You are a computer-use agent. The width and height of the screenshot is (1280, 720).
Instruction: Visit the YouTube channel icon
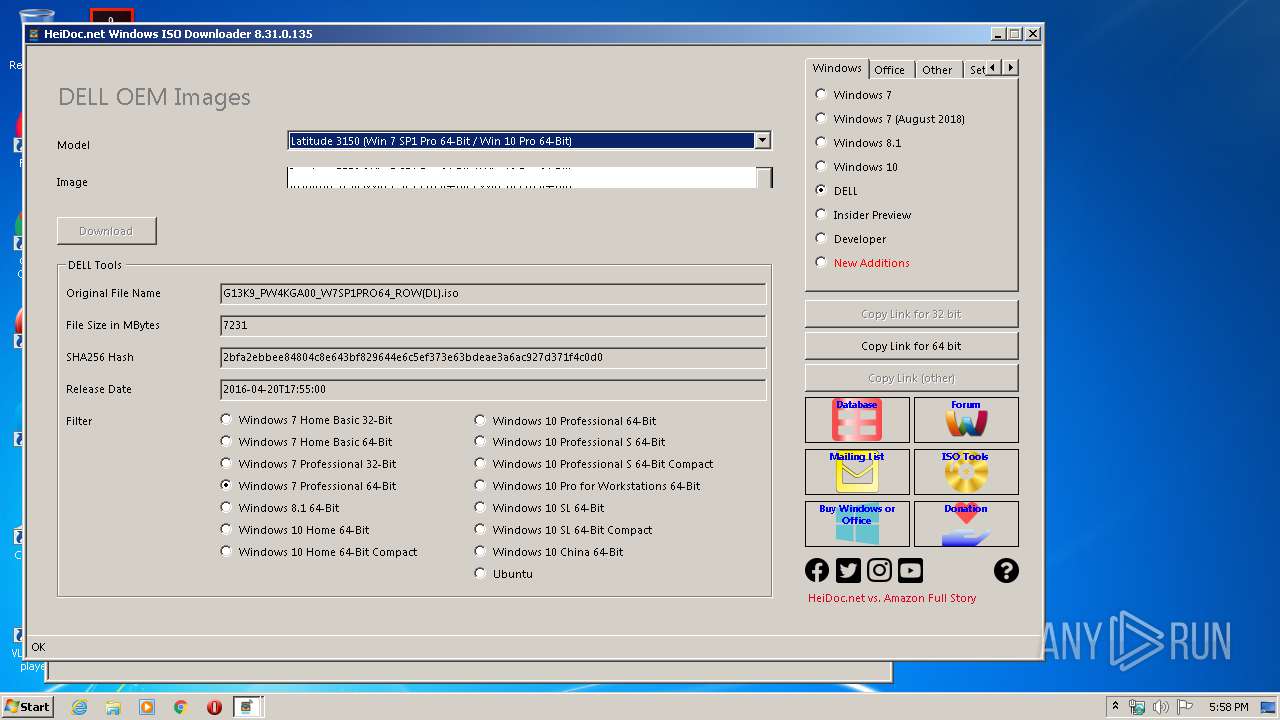[x=910, y=570]
